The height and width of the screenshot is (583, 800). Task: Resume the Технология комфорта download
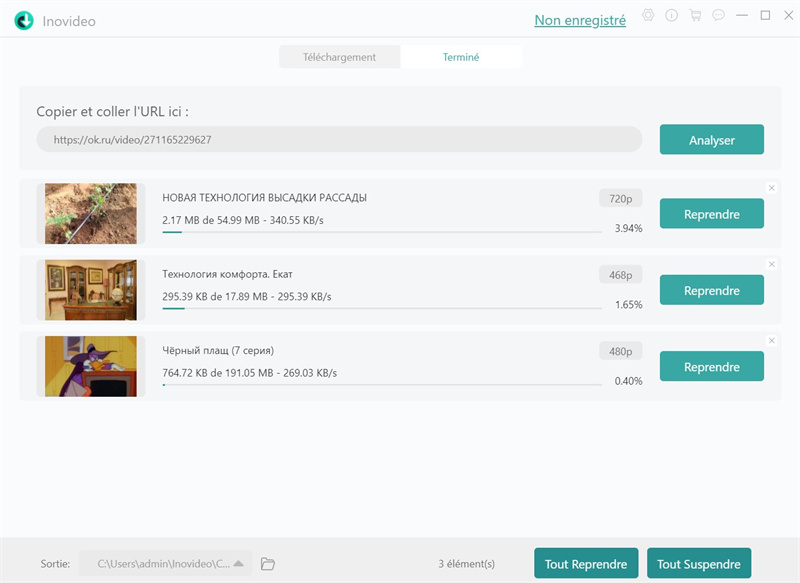click(712, 290)
